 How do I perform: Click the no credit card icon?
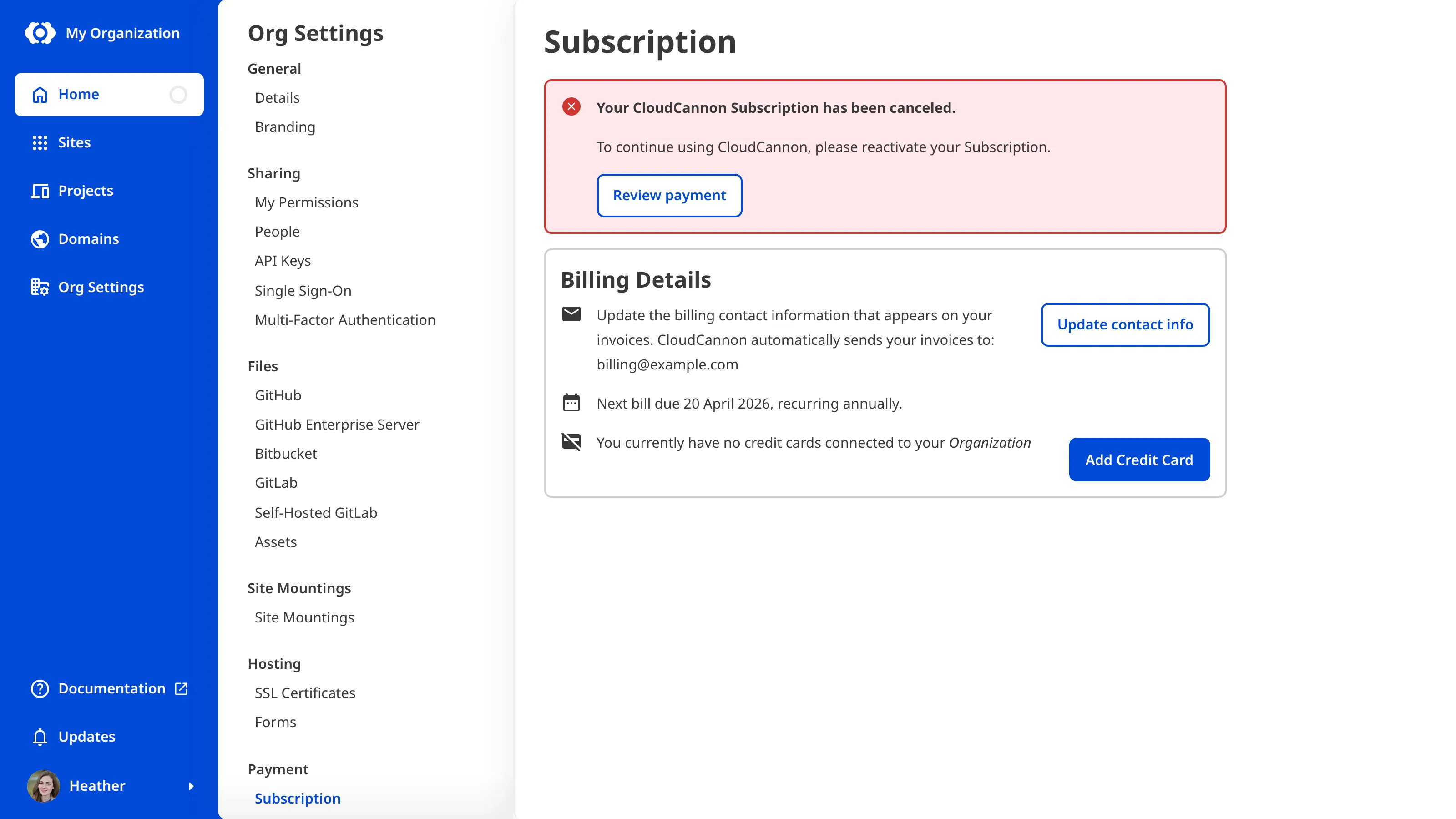pos(571,441)
